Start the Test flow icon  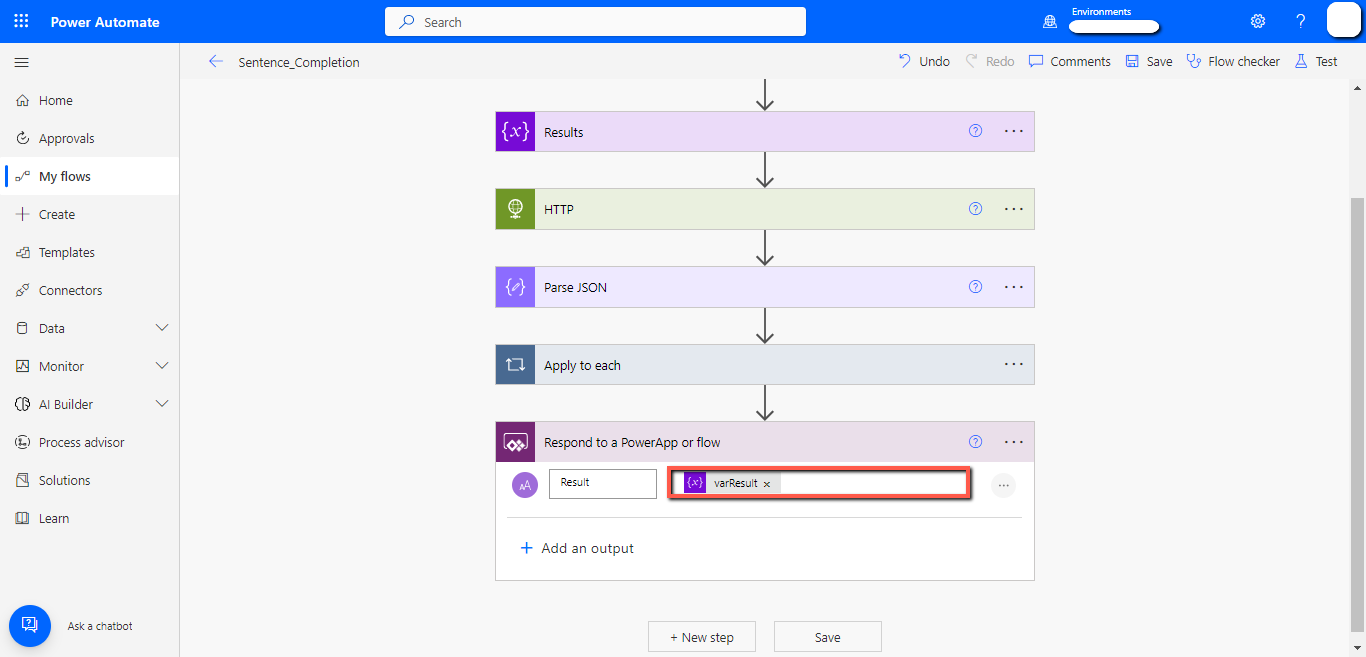(x=1300, y=61)
